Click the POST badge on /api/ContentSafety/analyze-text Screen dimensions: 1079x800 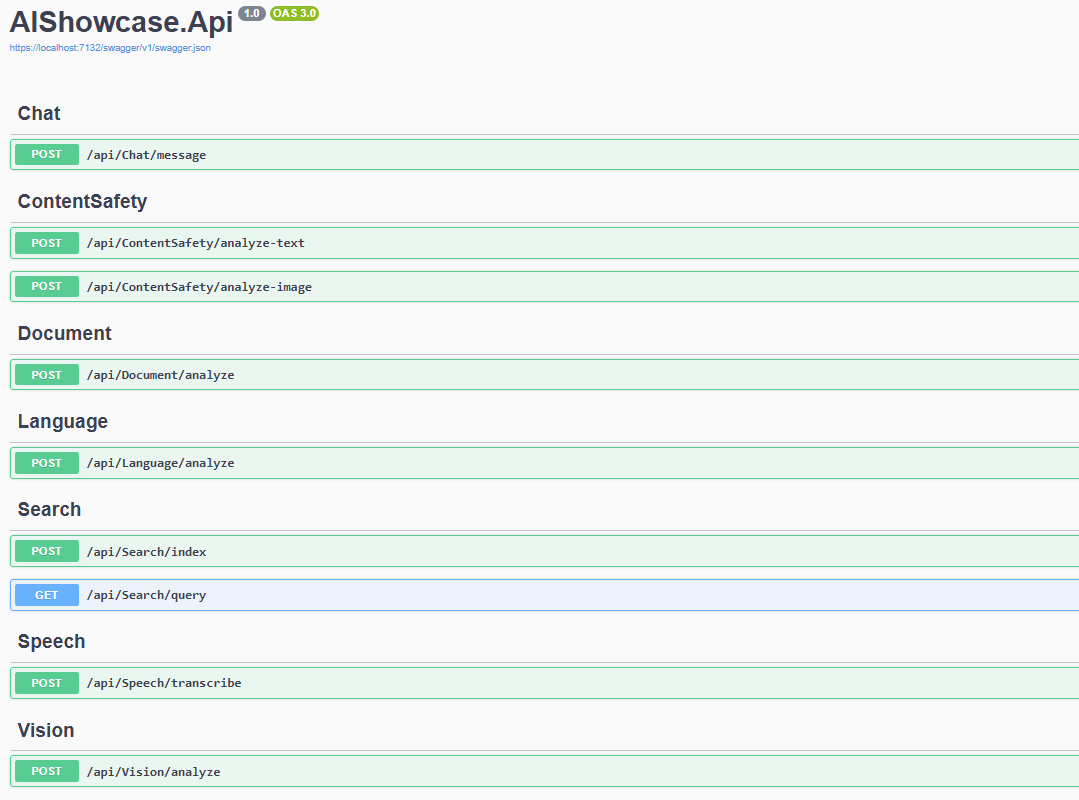[x=46, y=242]
